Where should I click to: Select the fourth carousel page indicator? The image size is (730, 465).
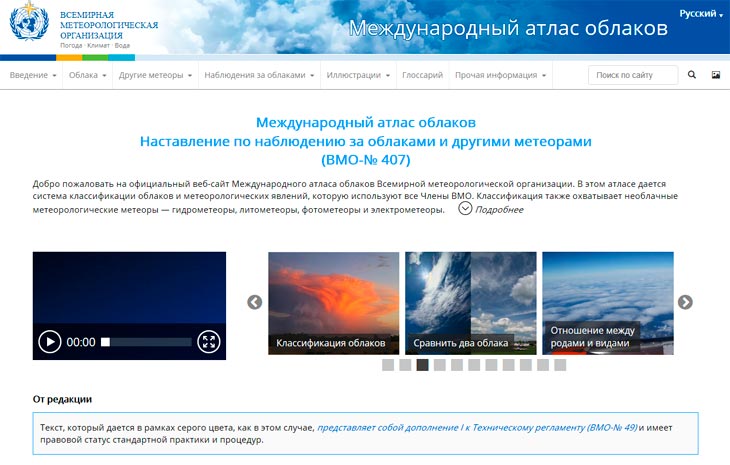pos(439,365)
